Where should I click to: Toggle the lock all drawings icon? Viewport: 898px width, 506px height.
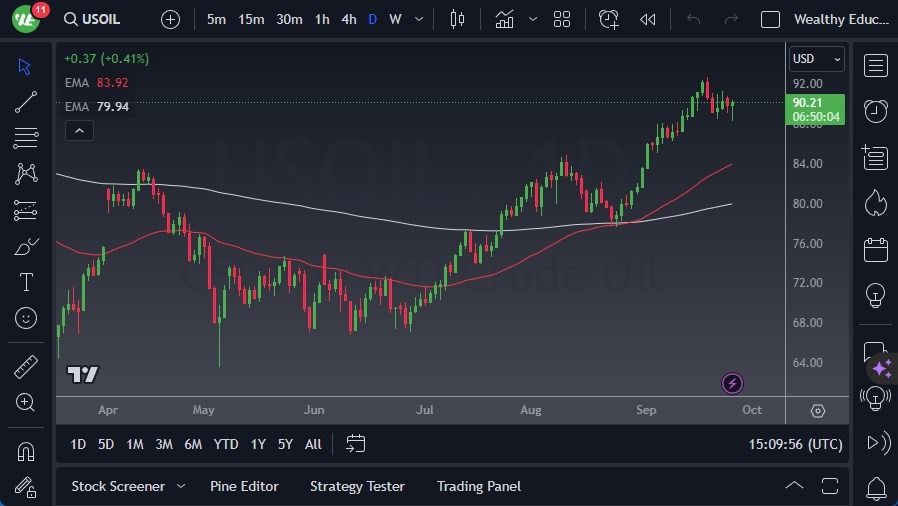[26, 488]
